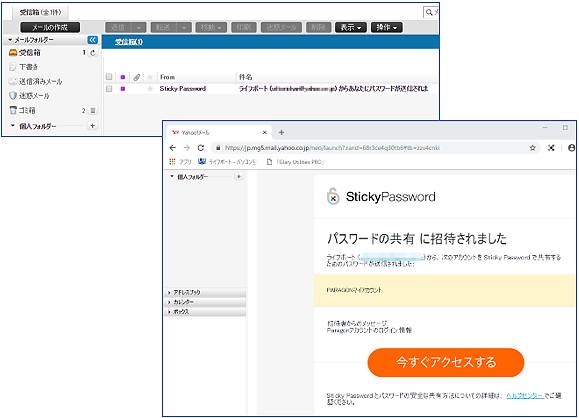Viewport: 579px width, 418px height.
Task: Refresh the inbox with the reload icon
Action: coord(93,53)
